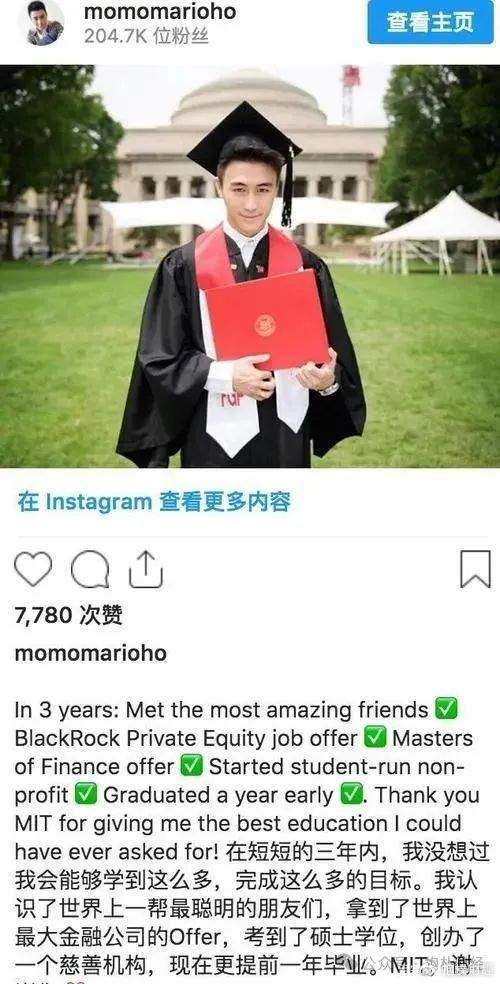Click the check mark after 'Finance offer'

pos(191,766)
